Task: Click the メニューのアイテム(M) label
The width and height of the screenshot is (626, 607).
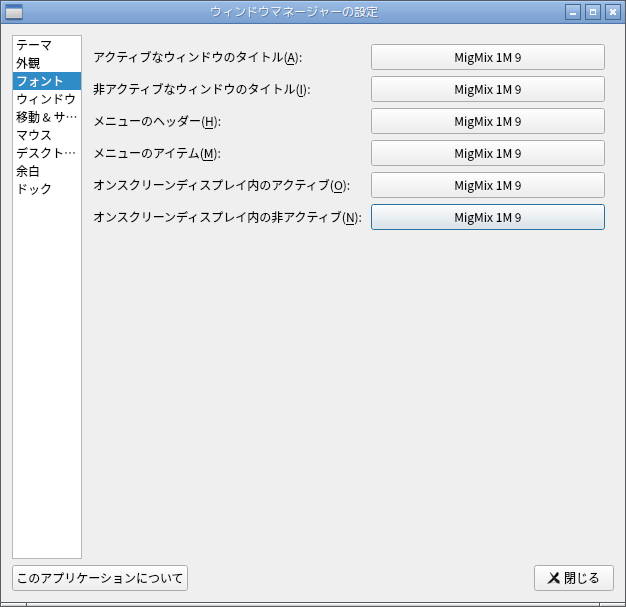Action: click(x=157, y=153)
